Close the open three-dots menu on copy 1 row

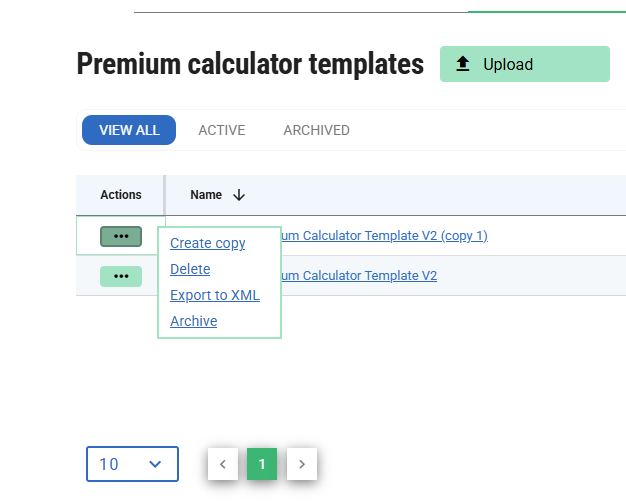(121, 236)
